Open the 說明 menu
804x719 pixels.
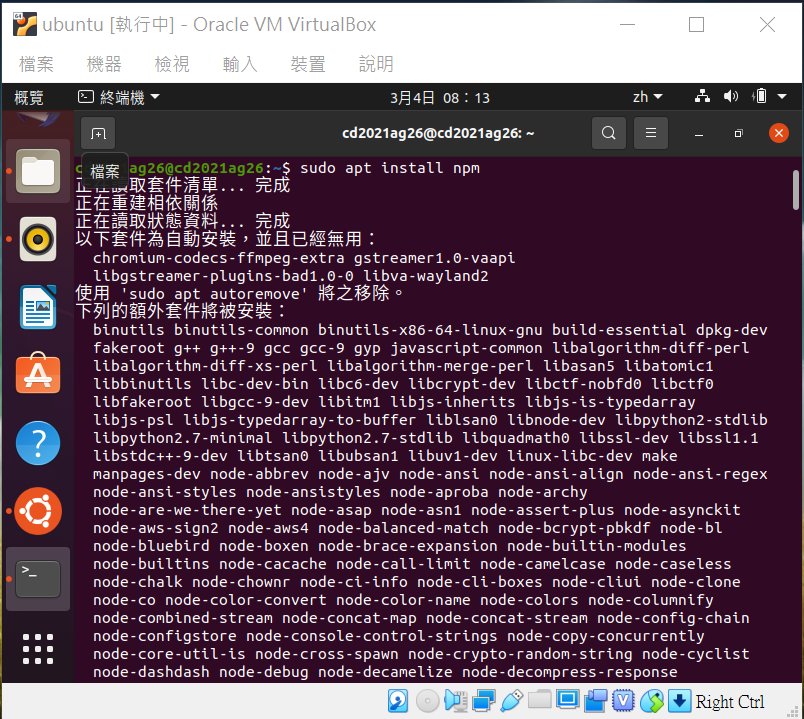point(376,64)
